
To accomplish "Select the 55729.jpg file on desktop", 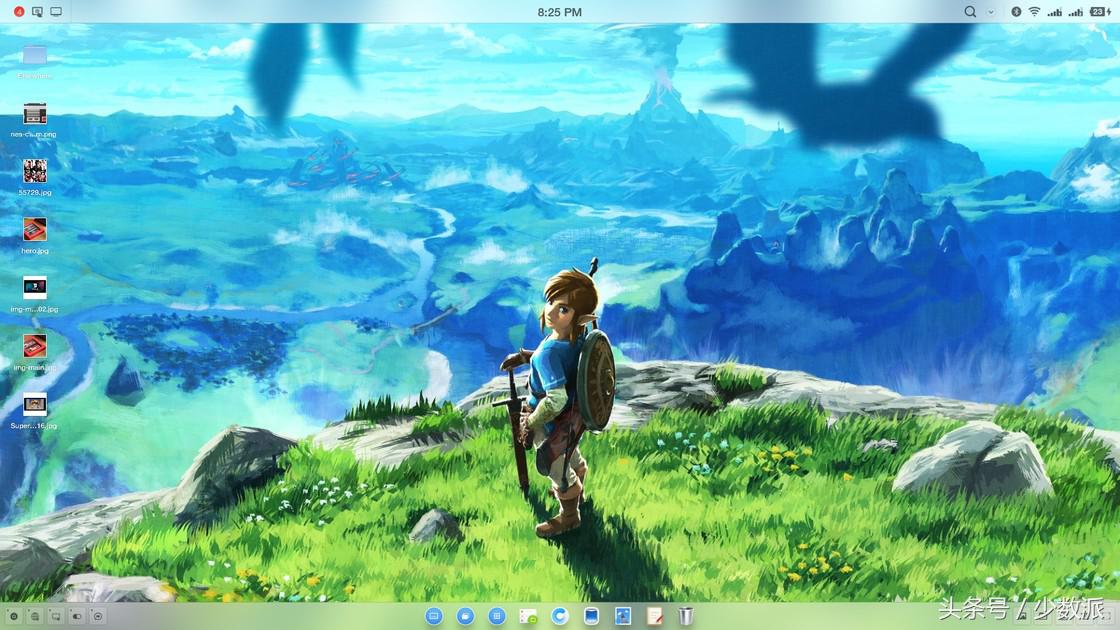I will (x=34, y=178).
